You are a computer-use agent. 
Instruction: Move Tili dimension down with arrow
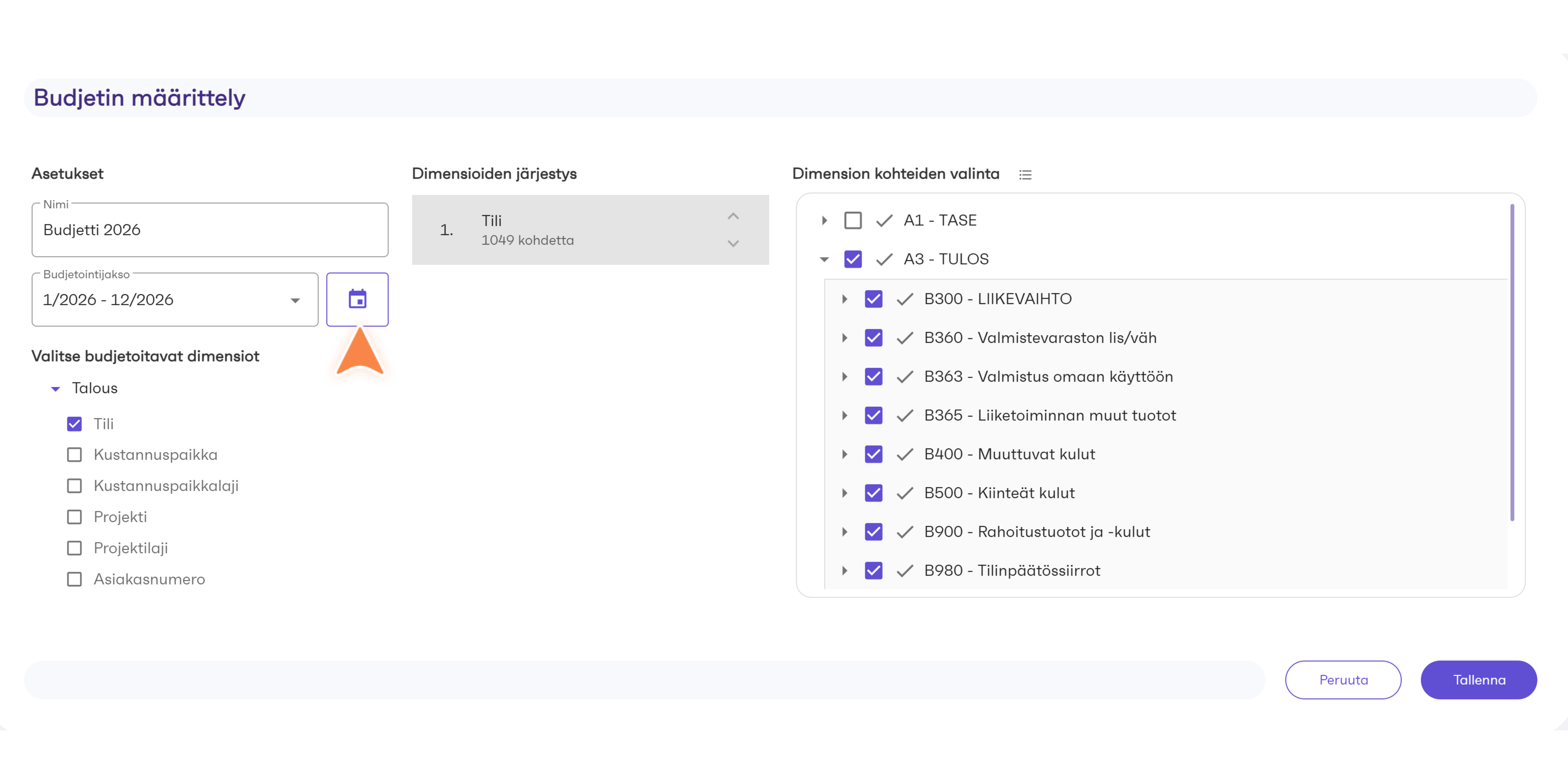[x=733, y=243]
